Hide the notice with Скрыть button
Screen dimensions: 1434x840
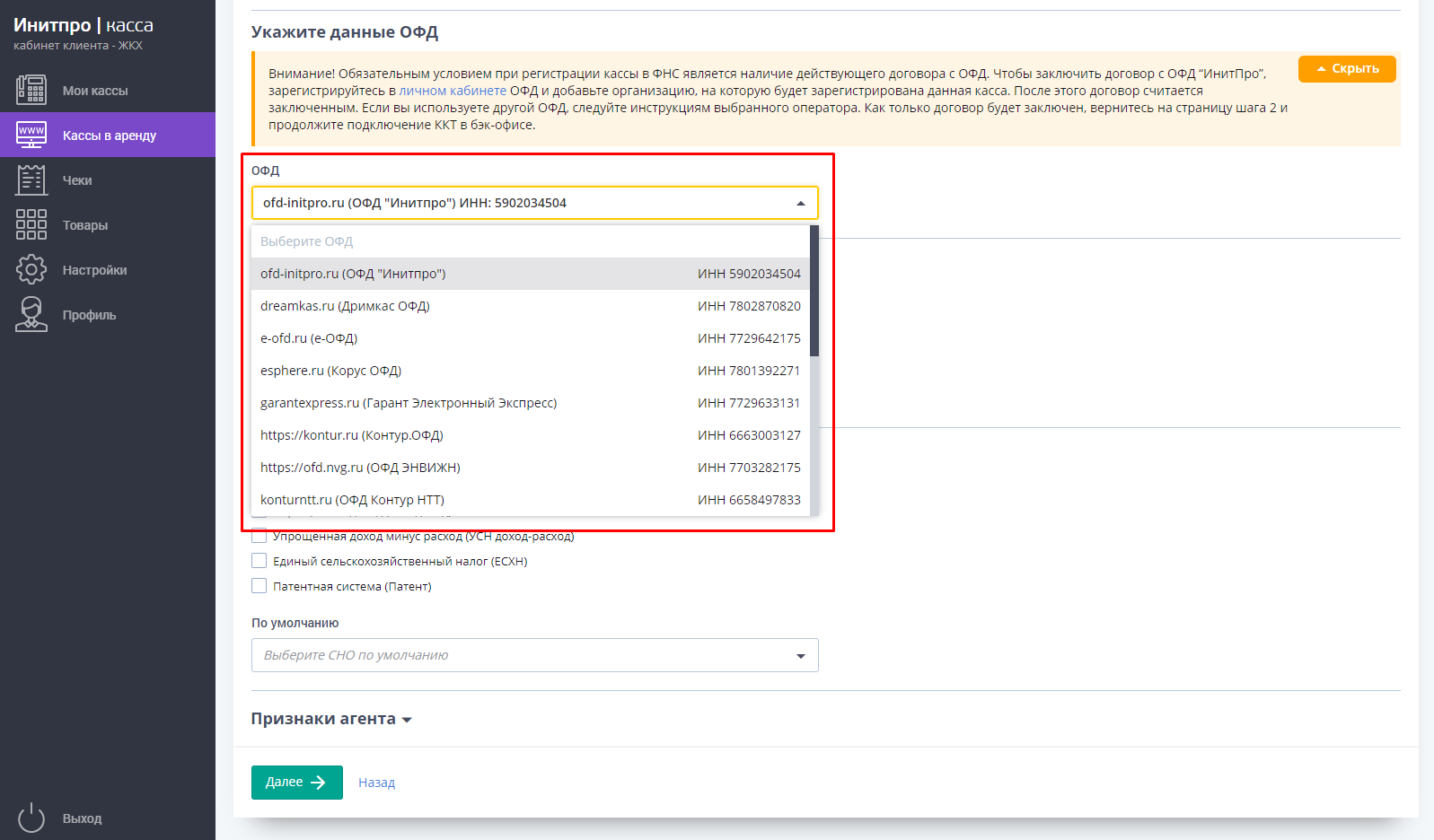(1347, 69)
